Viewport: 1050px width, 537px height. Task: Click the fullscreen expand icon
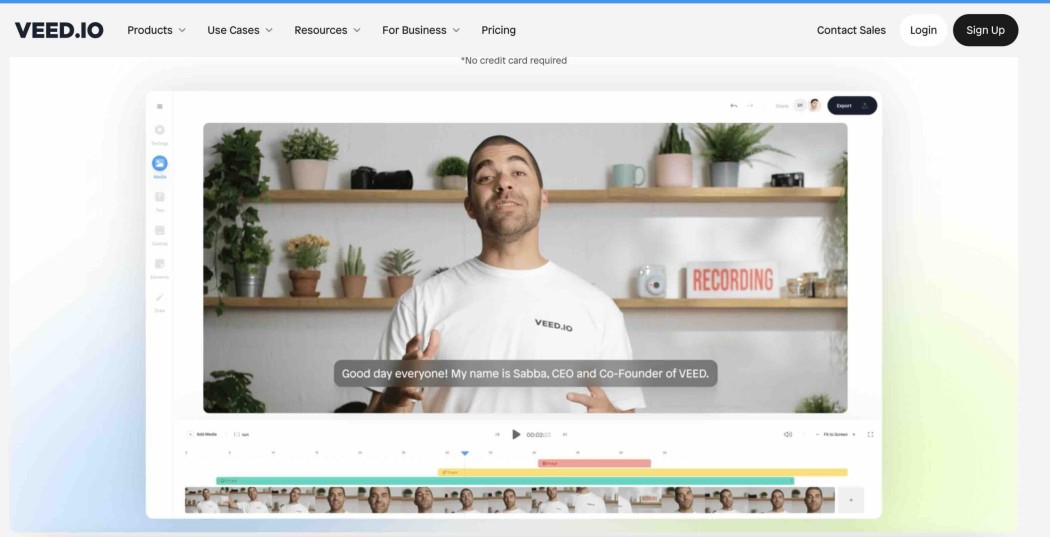coord(871,435)
